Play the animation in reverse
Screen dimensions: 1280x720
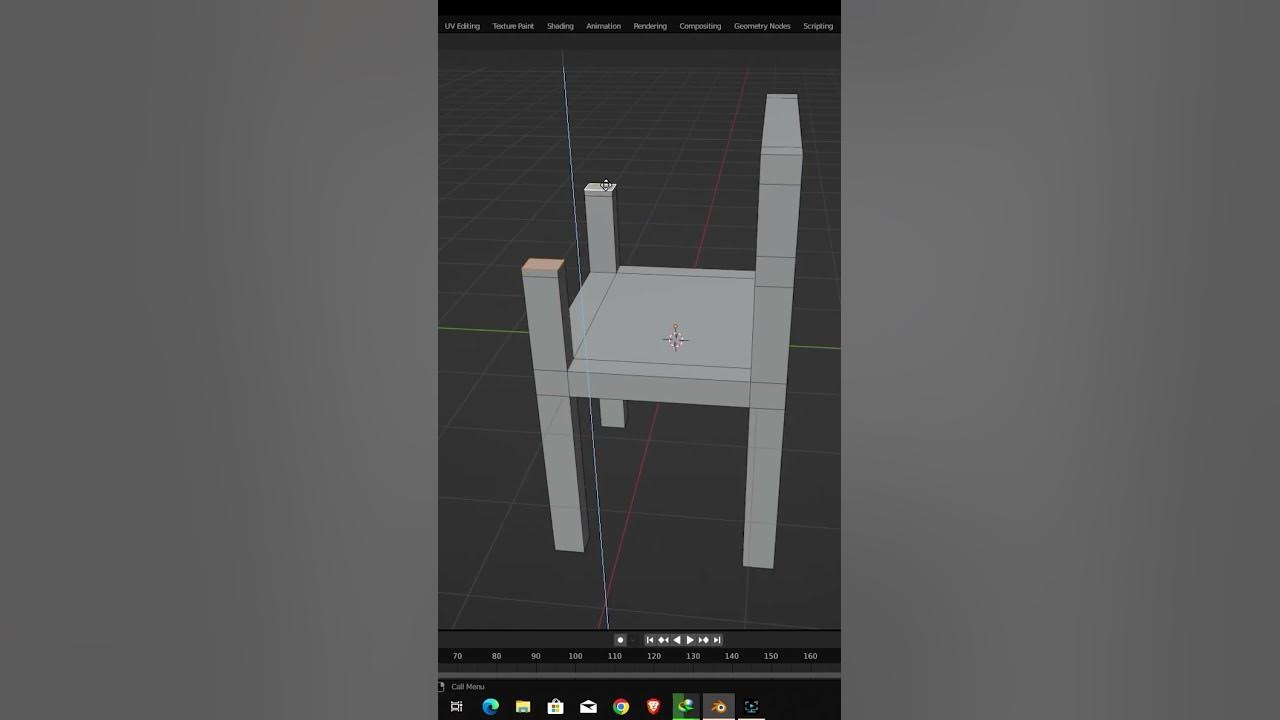click(677, 640)
